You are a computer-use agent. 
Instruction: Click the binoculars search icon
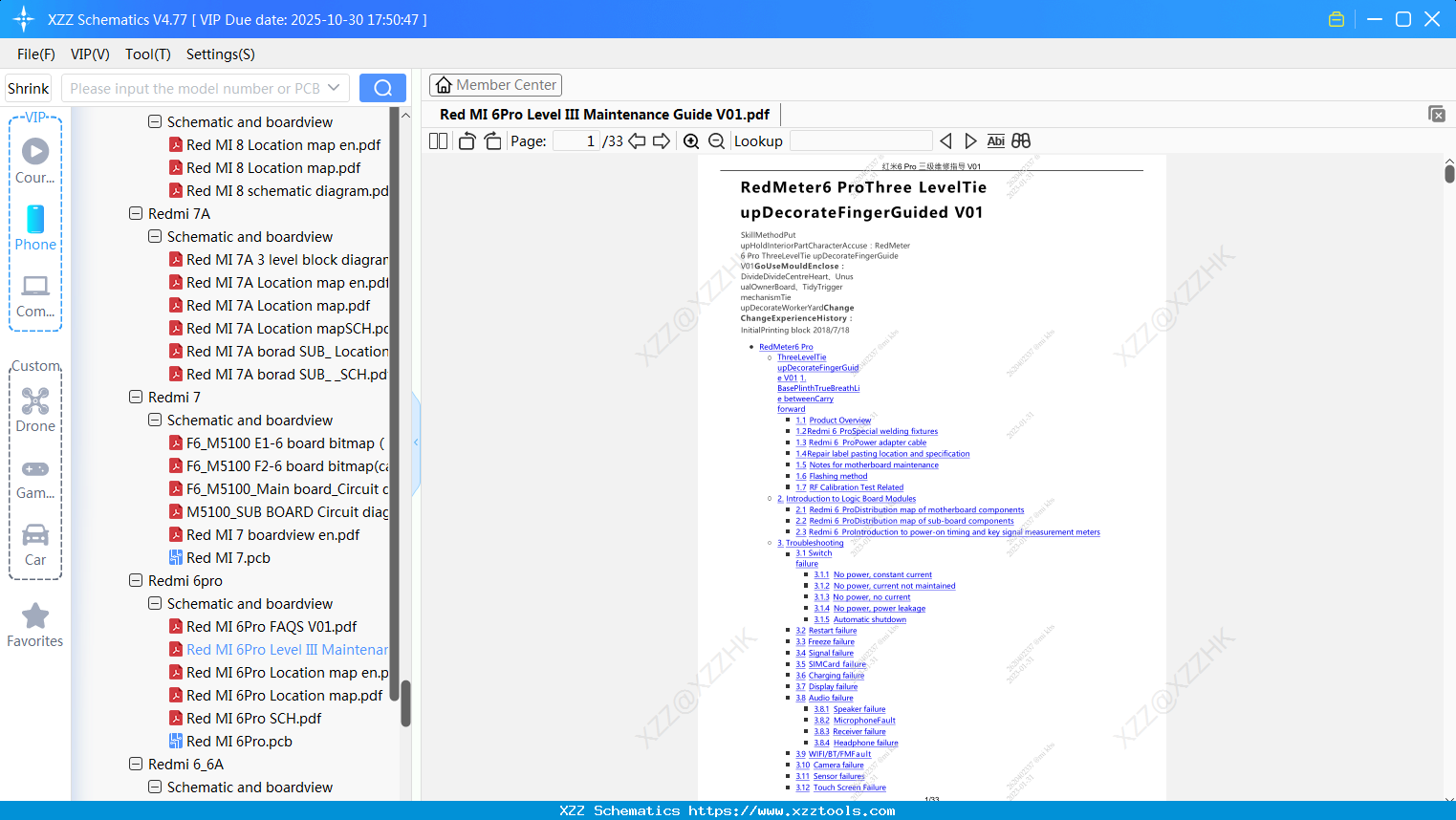1021,140
